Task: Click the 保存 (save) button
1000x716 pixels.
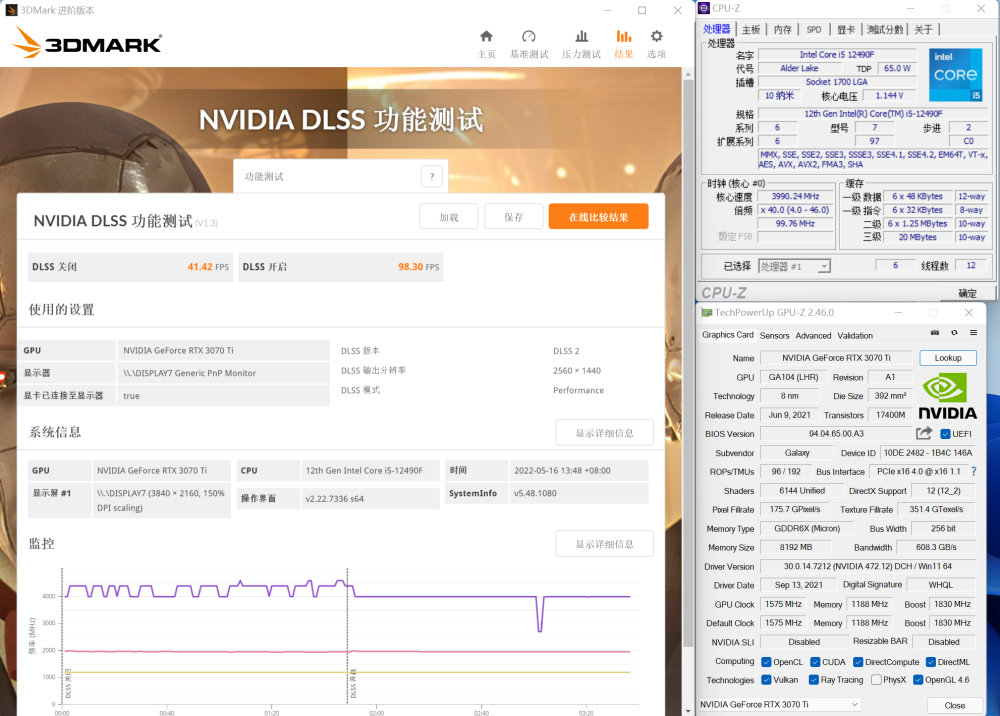Action: (513, 217)
